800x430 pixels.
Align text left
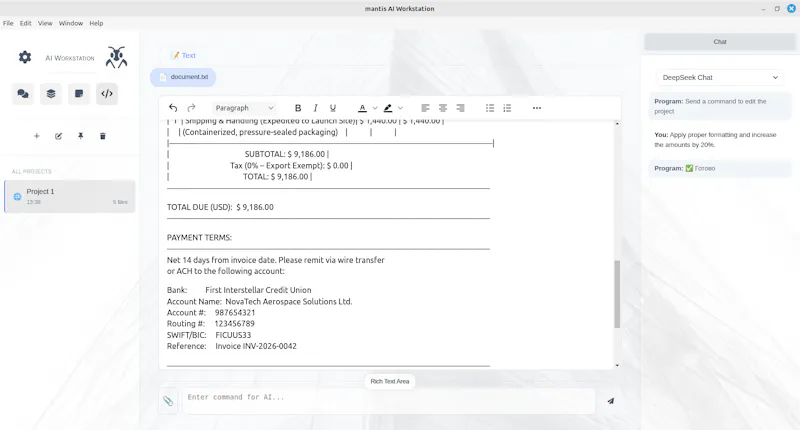[426, 108]
